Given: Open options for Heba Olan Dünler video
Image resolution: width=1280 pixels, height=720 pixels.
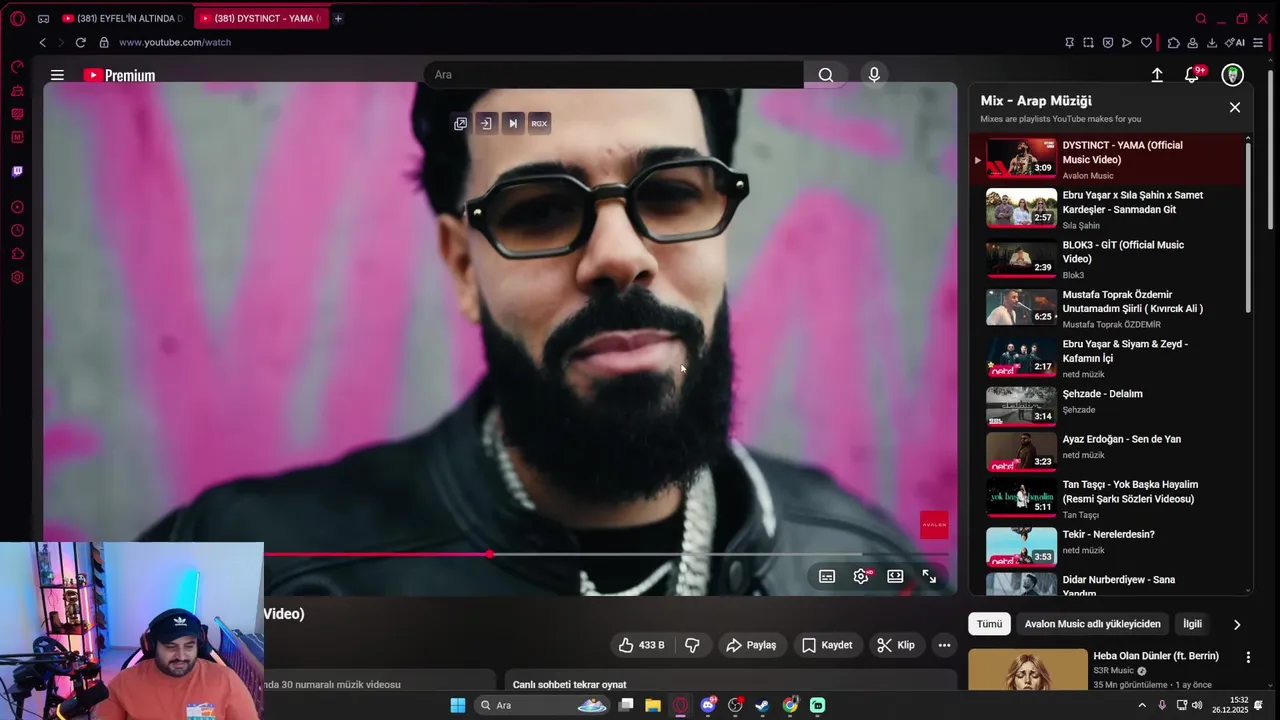Looking at the screenshot, I should pyautogui.click(x=1248, y=657).
